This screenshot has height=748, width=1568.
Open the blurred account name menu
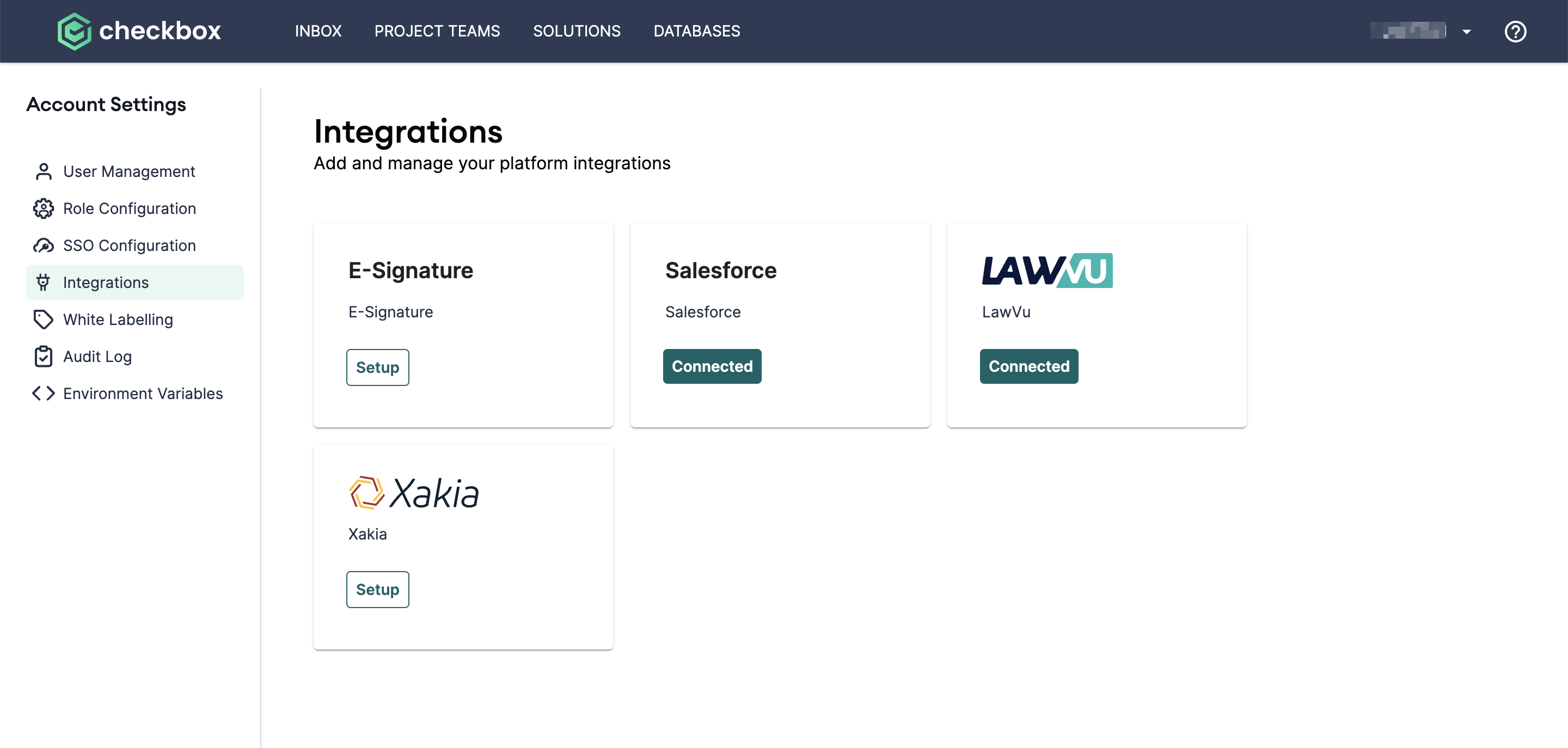click(x=1408, y=30)
